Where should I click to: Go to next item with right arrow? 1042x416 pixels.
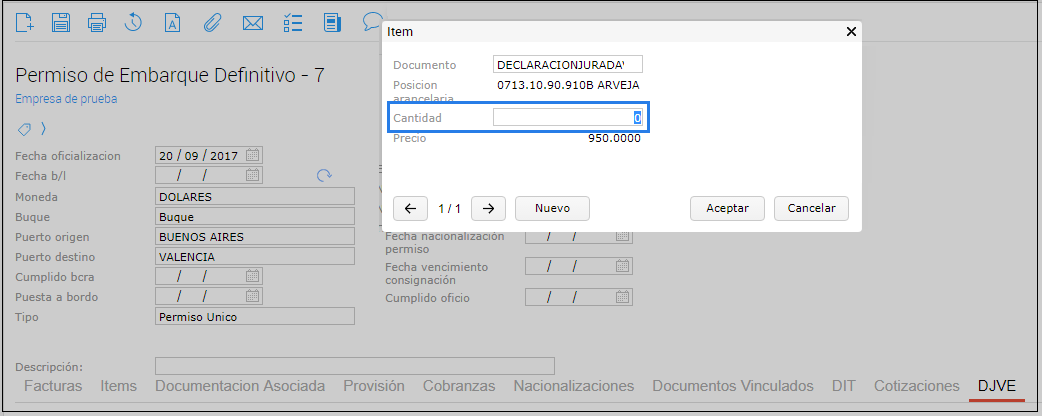(x=487, y=208)
